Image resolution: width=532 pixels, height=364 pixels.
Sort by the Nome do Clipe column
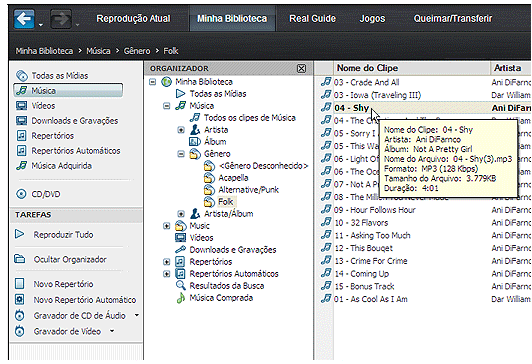(x=412, y=68)
